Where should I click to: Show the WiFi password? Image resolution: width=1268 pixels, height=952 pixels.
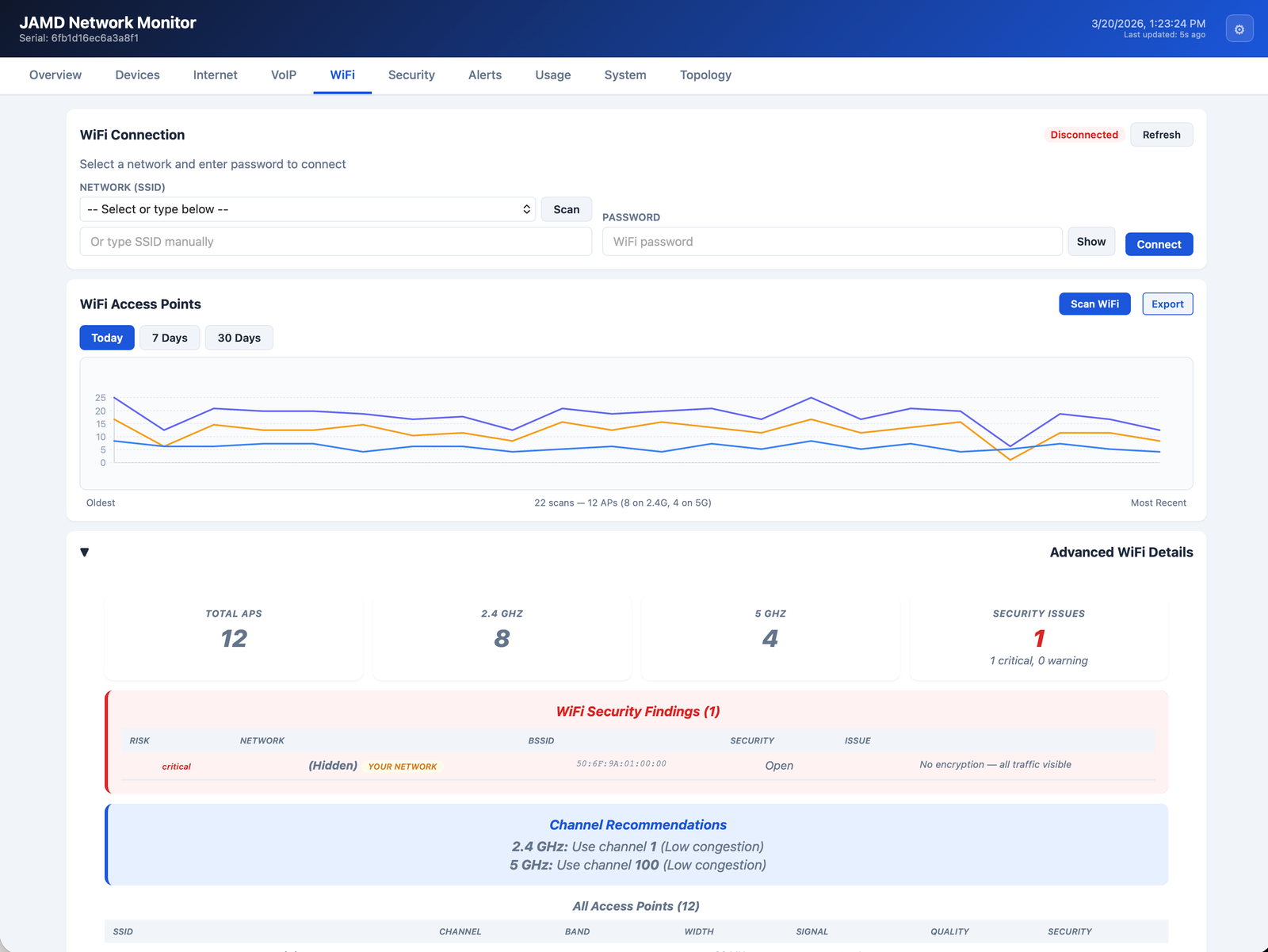coord(1091,242)
